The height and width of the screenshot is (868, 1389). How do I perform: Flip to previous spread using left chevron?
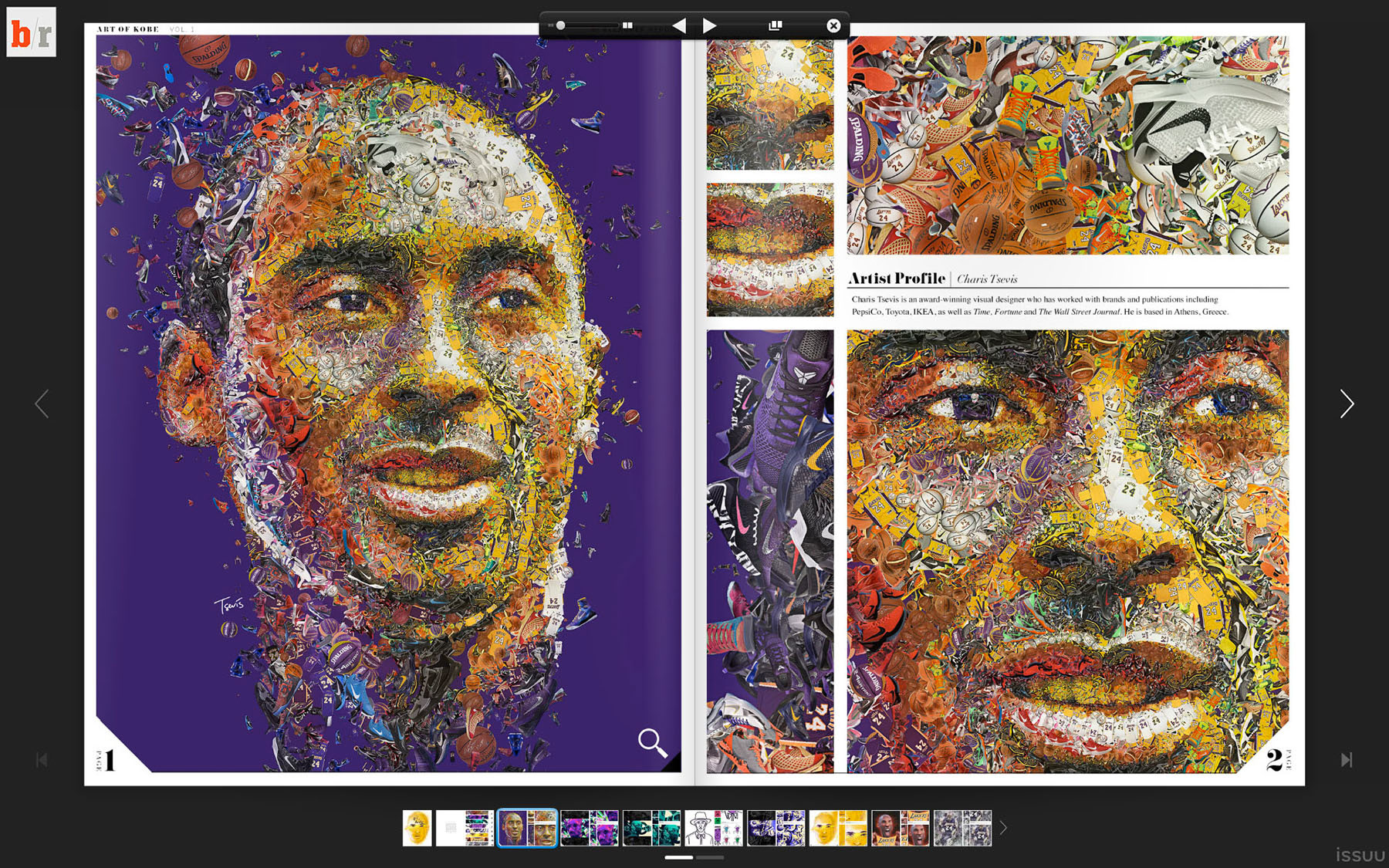point(42,404)
